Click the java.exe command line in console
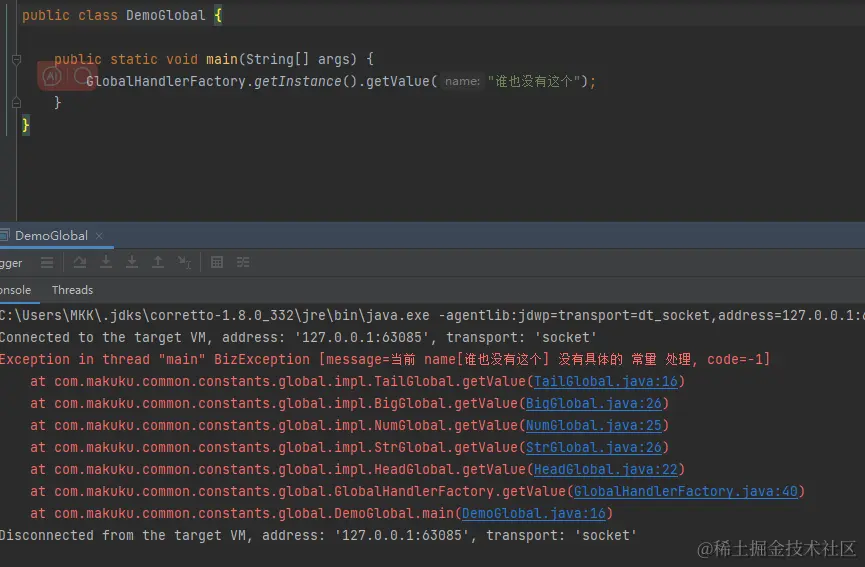Viewport: 865px width, 567px height. (432, 315)
